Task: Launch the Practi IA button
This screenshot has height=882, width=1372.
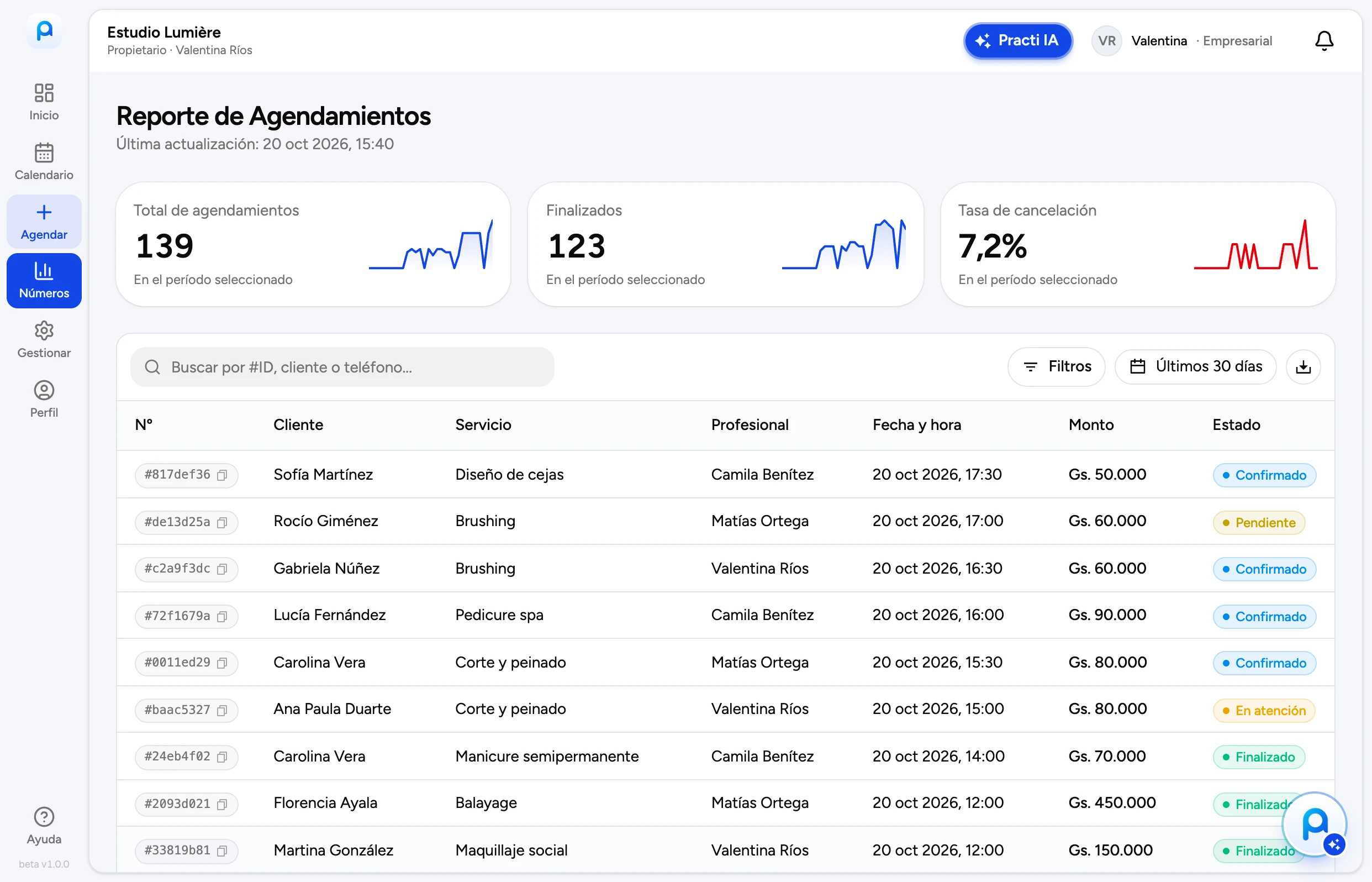Action: click(x=1018, y=41)
